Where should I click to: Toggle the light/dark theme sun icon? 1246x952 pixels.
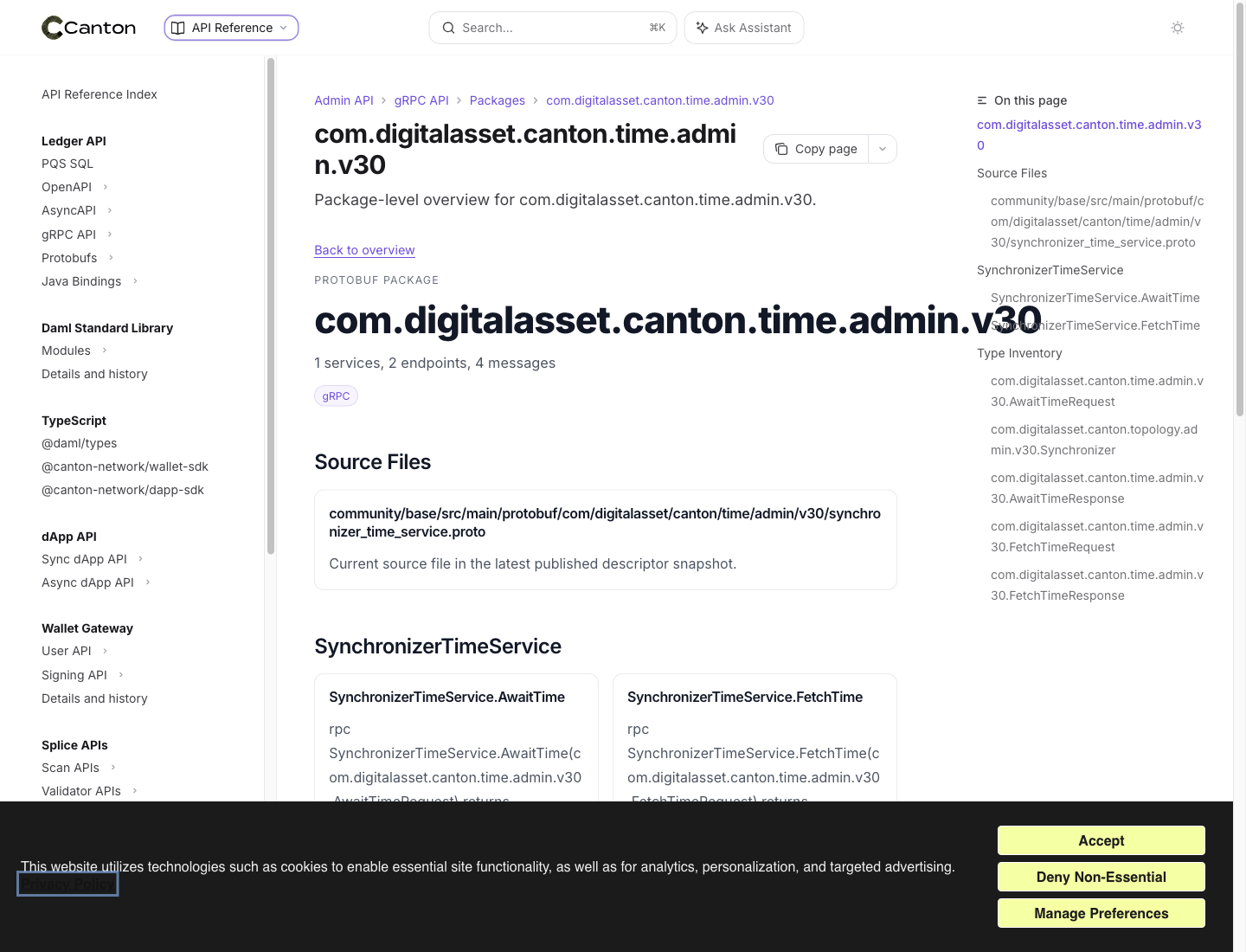1178,28
